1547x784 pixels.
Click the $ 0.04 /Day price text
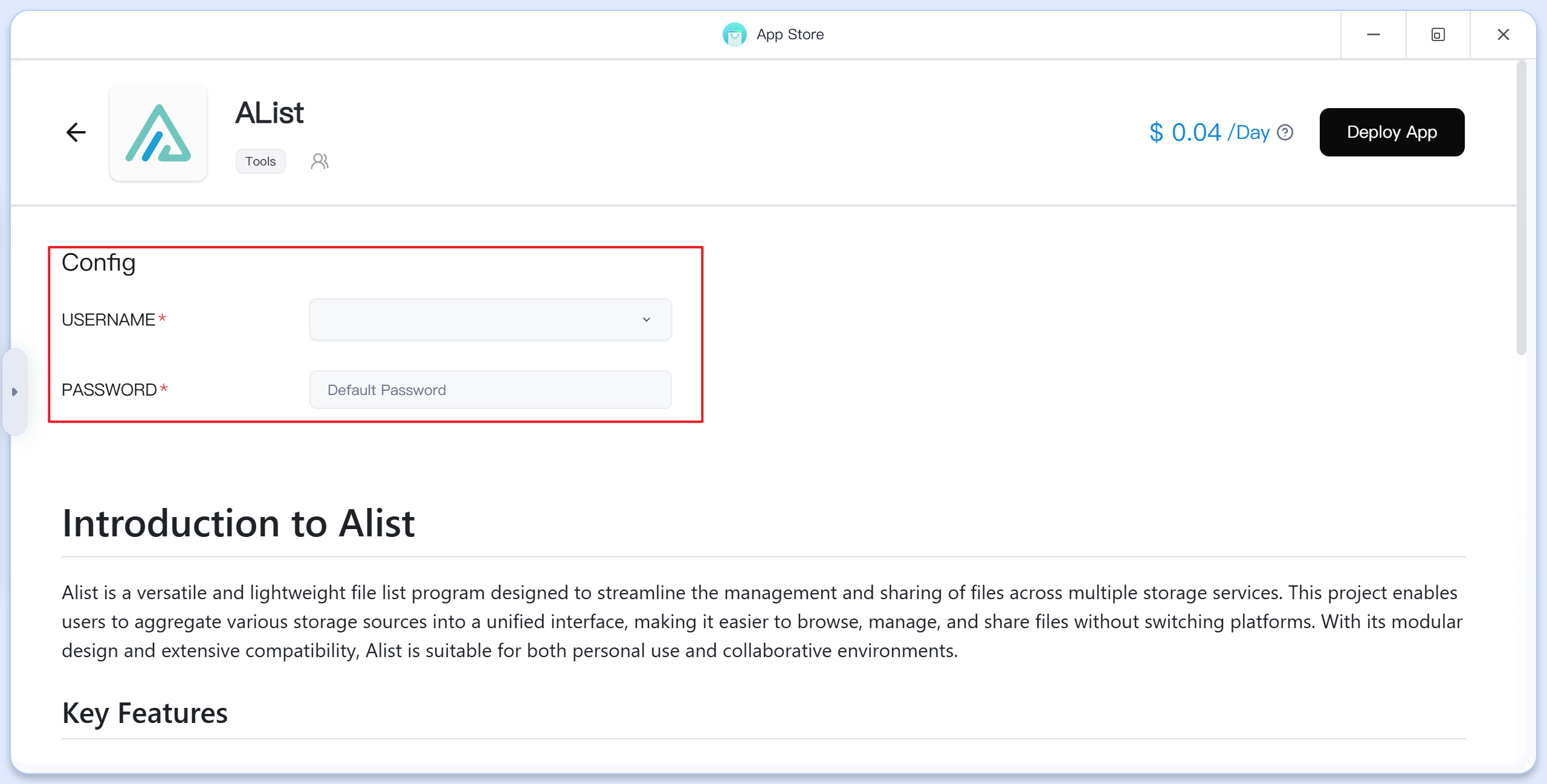pyautogui.click(x=1209, y=132)
